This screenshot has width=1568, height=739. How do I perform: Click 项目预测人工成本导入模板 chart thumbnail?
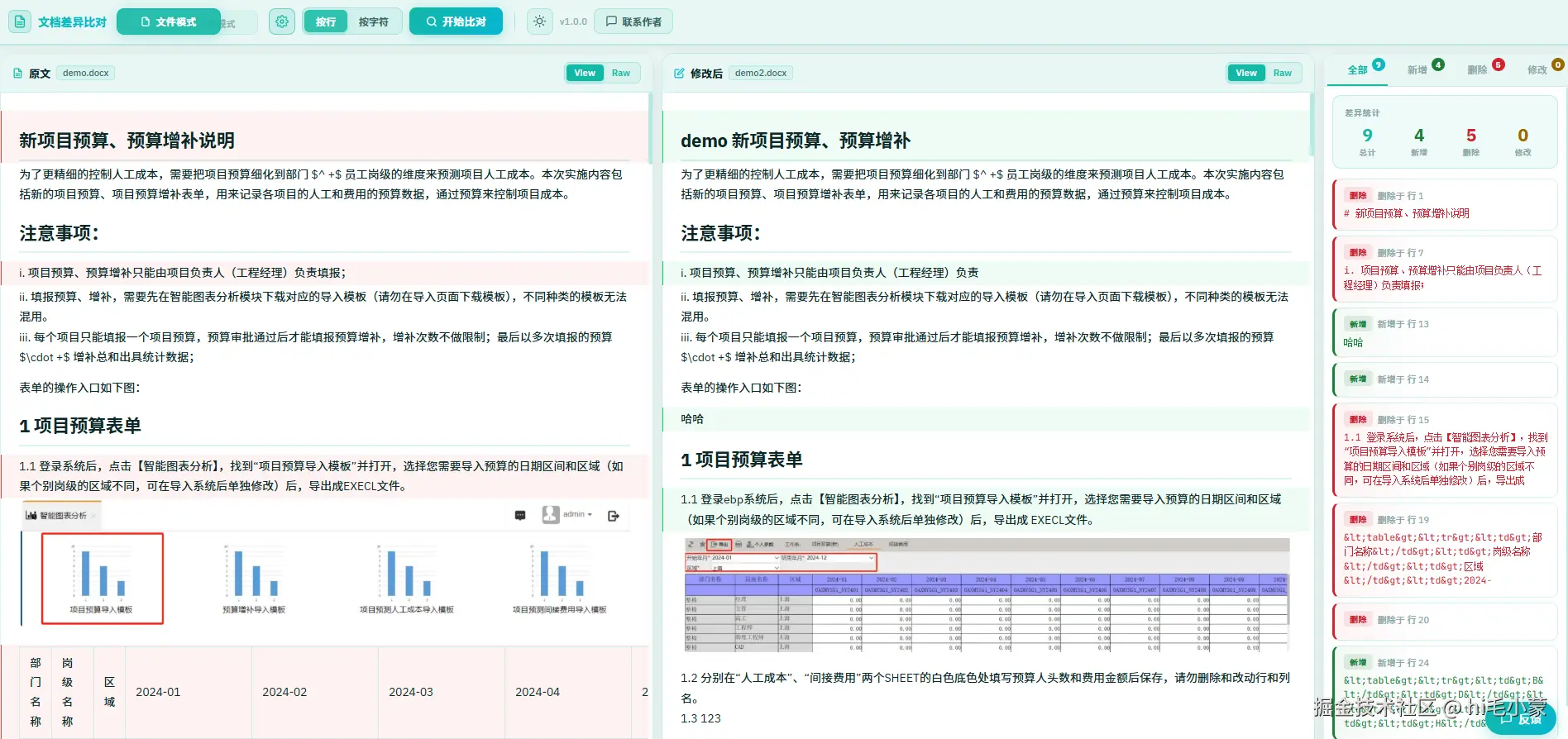406,578
